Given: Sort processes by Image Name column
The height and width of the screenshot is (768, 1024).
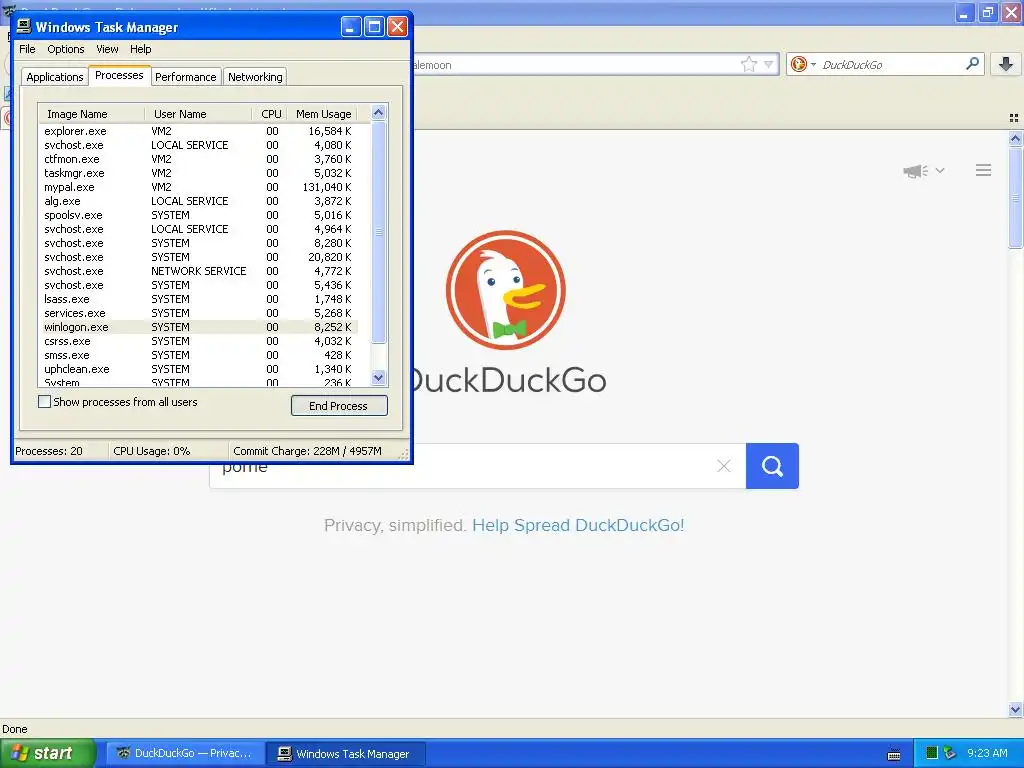Looking at the screenshot, I should coord(91,114).
